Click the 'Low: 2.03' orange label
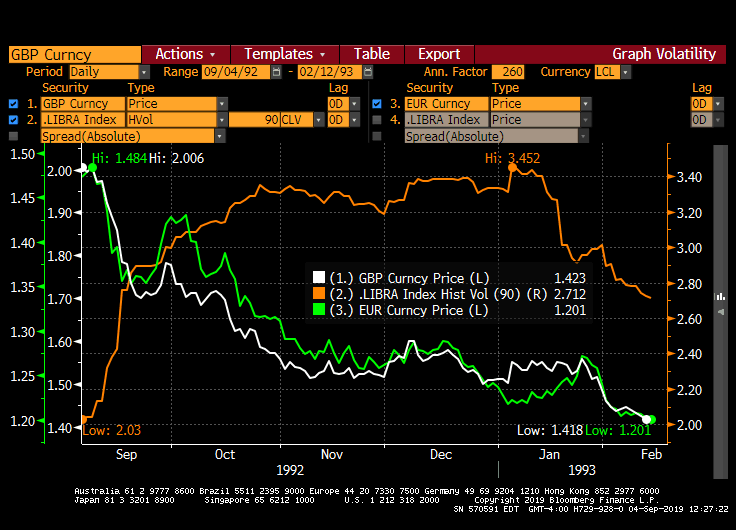Viewport: 736px width, 530px height. point(112,430)
